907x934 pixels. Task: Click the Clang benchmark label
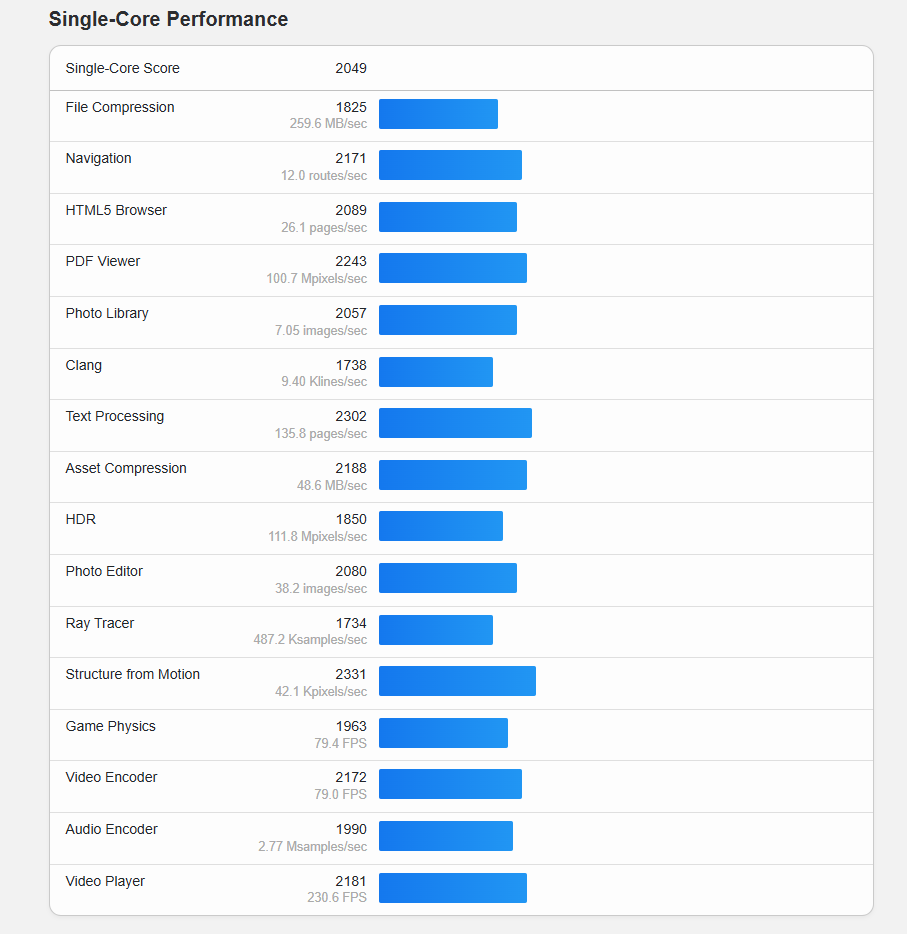(83, 365)
